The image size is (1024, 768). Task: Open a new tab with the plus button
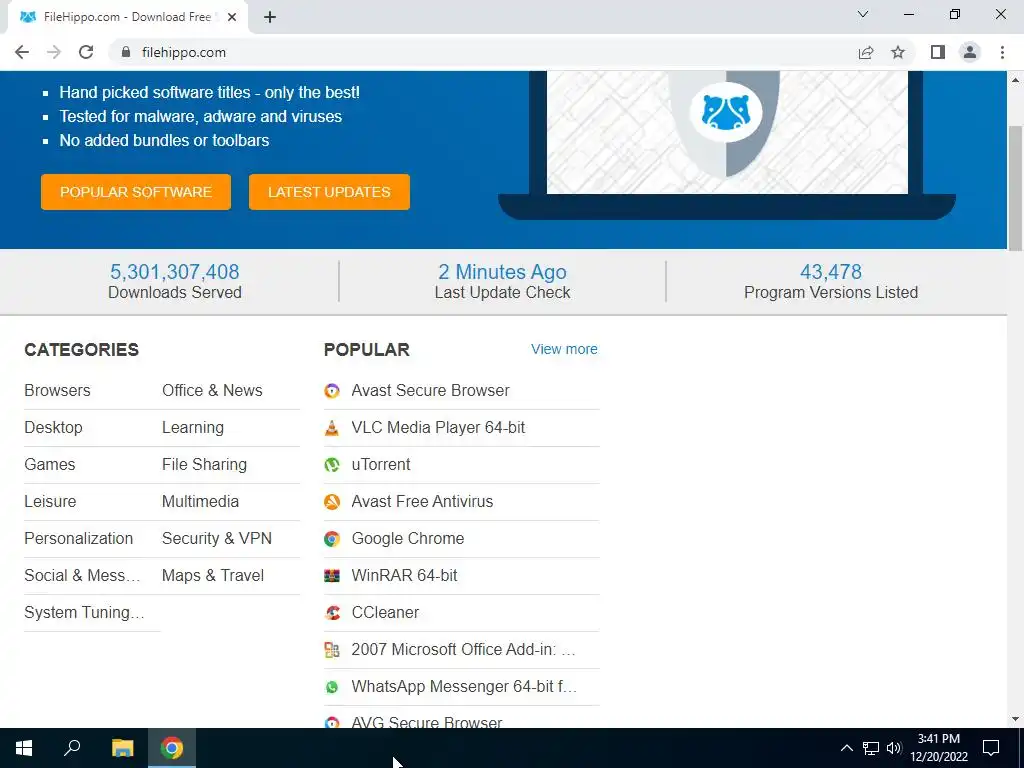tap(270, 17)
